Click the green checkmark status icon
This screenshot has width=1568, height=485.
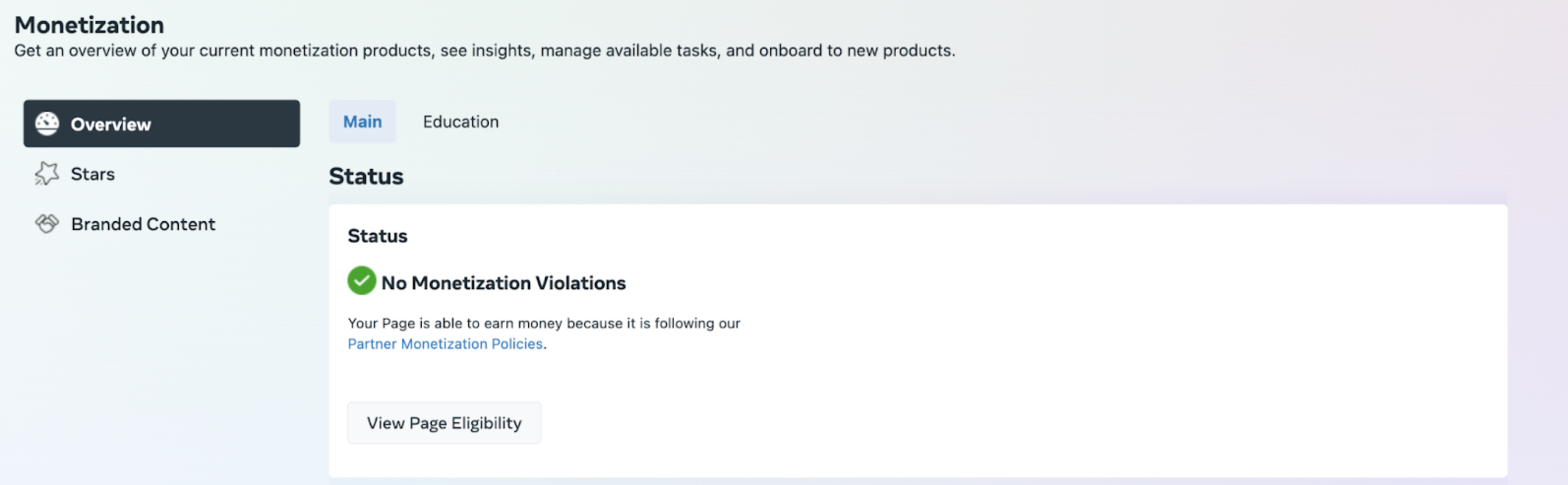pos(361,281)
